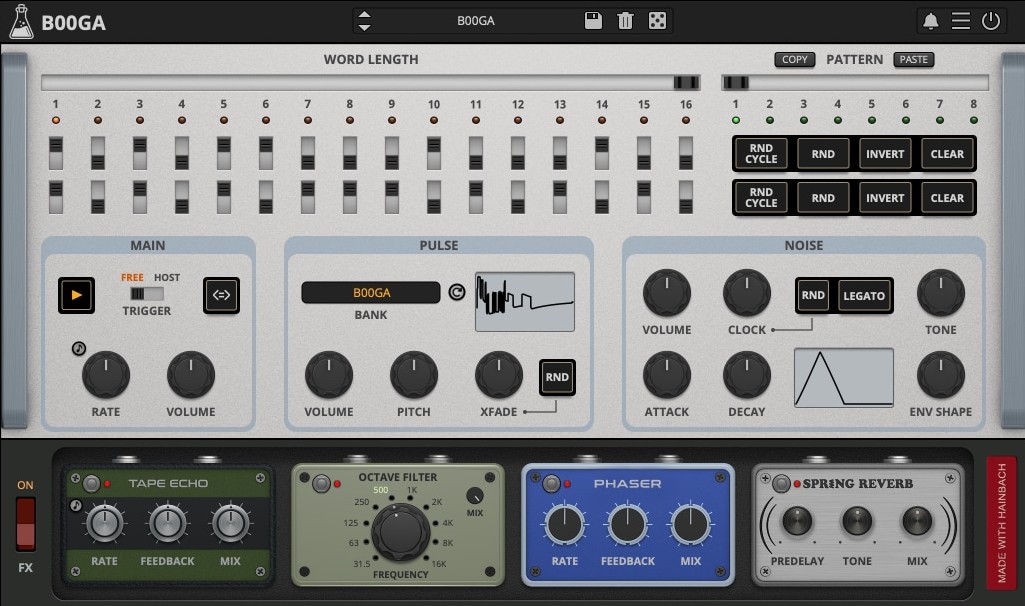Click the Octave Filter FREQUENCY knob

400,533
